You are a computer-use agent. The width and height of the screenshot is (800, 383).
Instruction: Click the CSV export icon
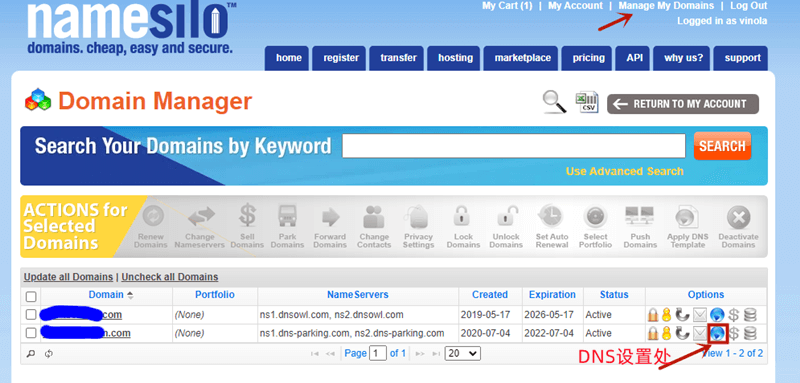[x=587, y=102]
